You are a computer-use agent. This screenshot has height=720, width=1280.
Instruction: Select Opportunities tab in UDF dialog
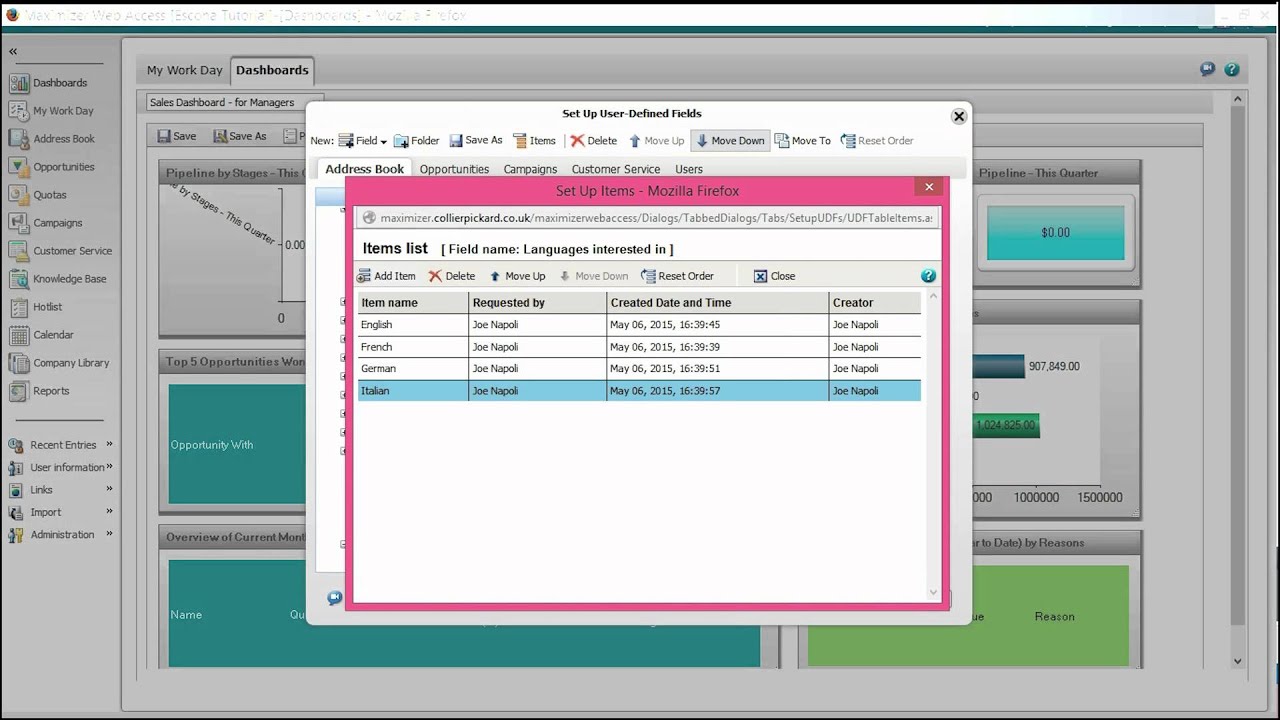pyautogui.click(x=454, y=169)
